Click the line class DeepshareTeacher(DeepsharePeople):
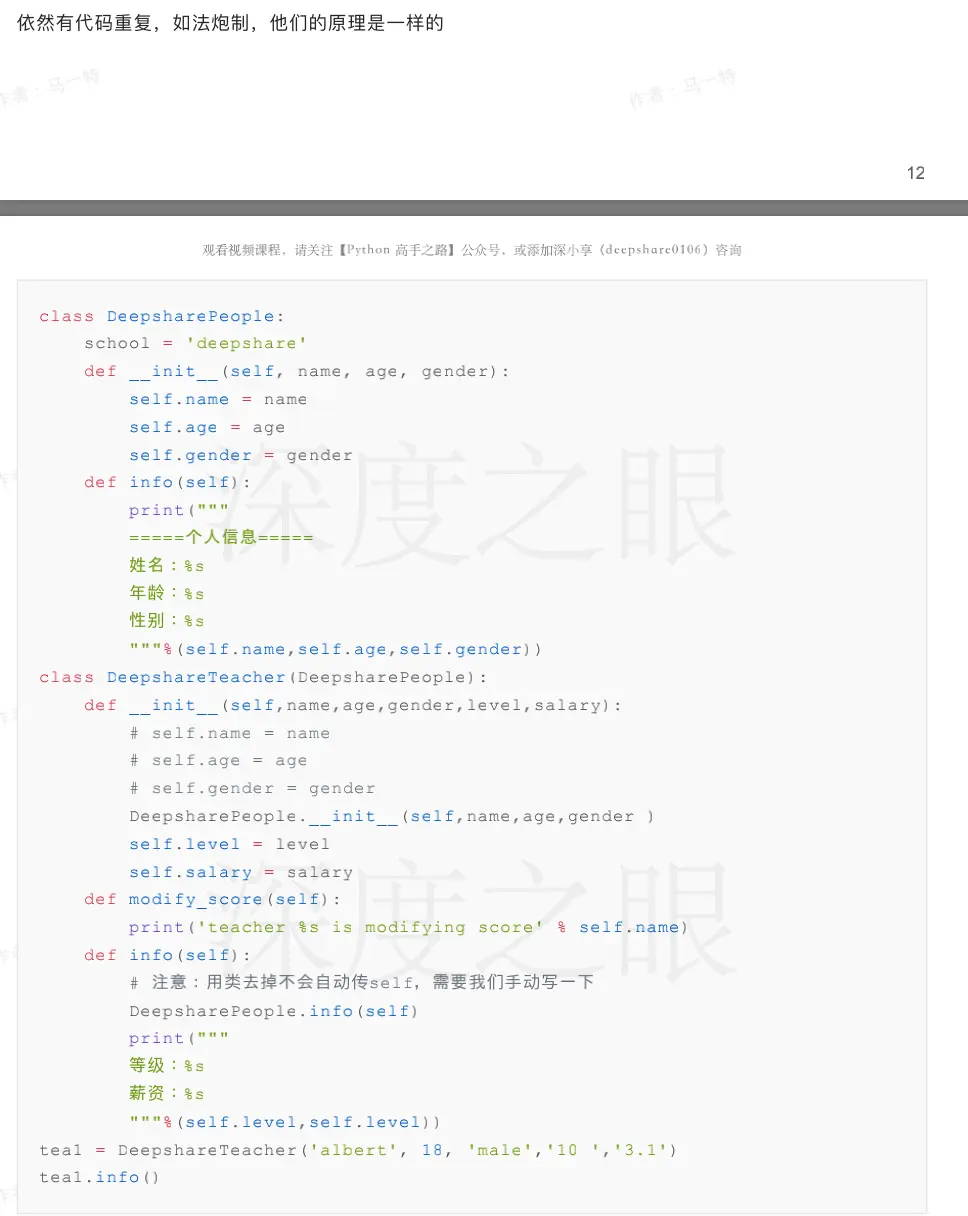 (264, 677)
